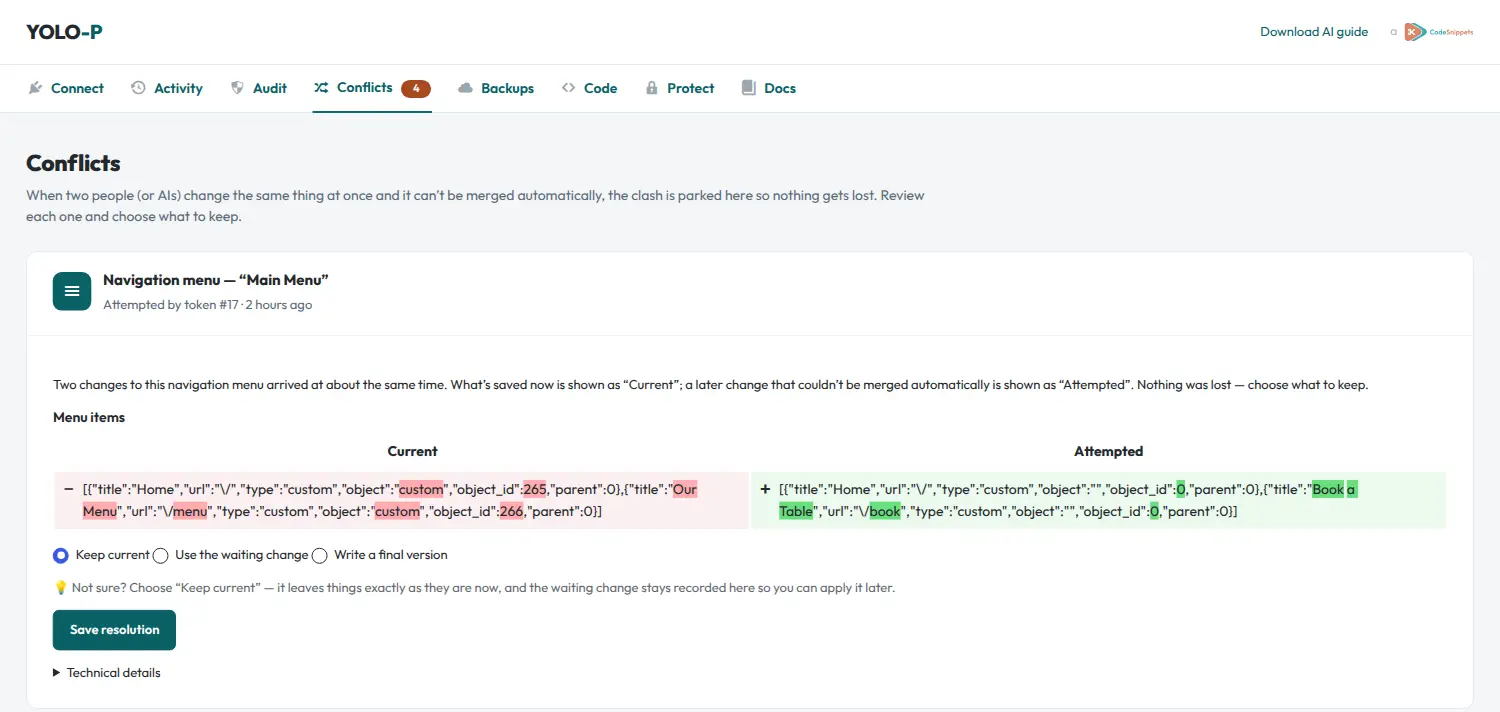Click the highlighted Our Menu title text
Screen dimensions: 1500x712
click(685, 490)
